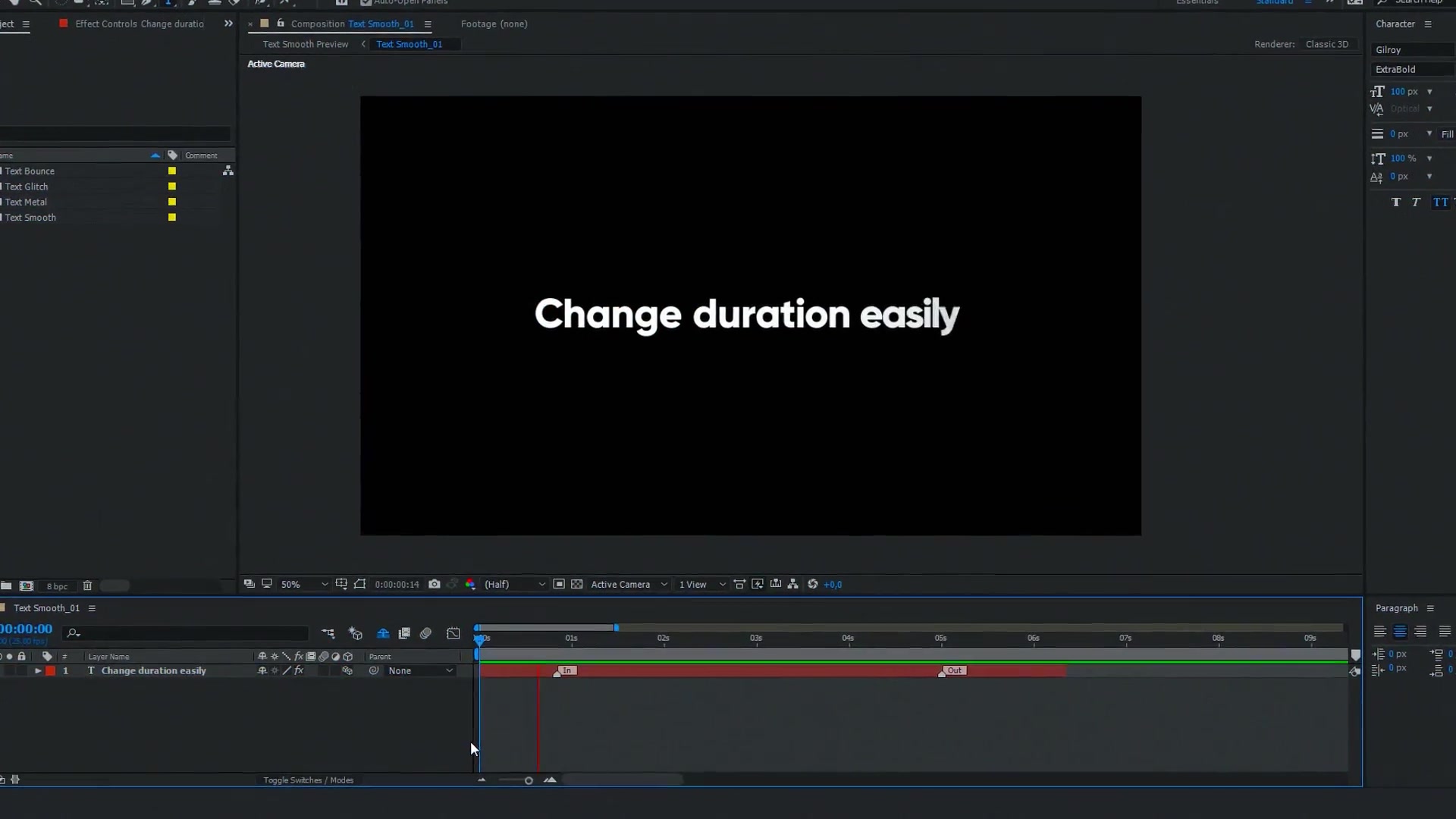
Task: Open Show Channel and color management
Action: click(470, 584)
